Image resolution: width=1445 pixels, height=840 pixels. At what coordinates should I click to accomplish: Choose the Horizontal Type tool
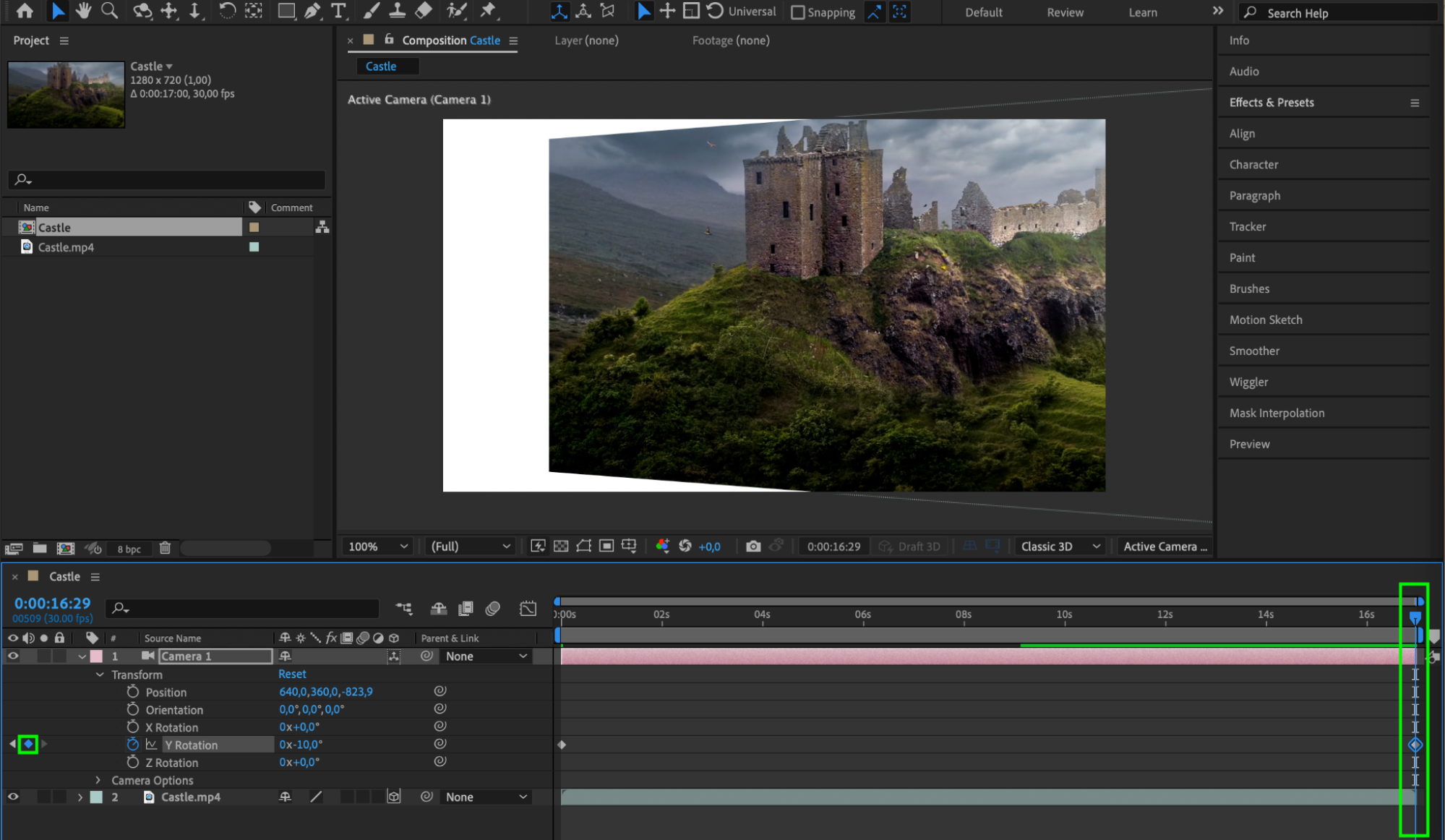pos(338,11)
